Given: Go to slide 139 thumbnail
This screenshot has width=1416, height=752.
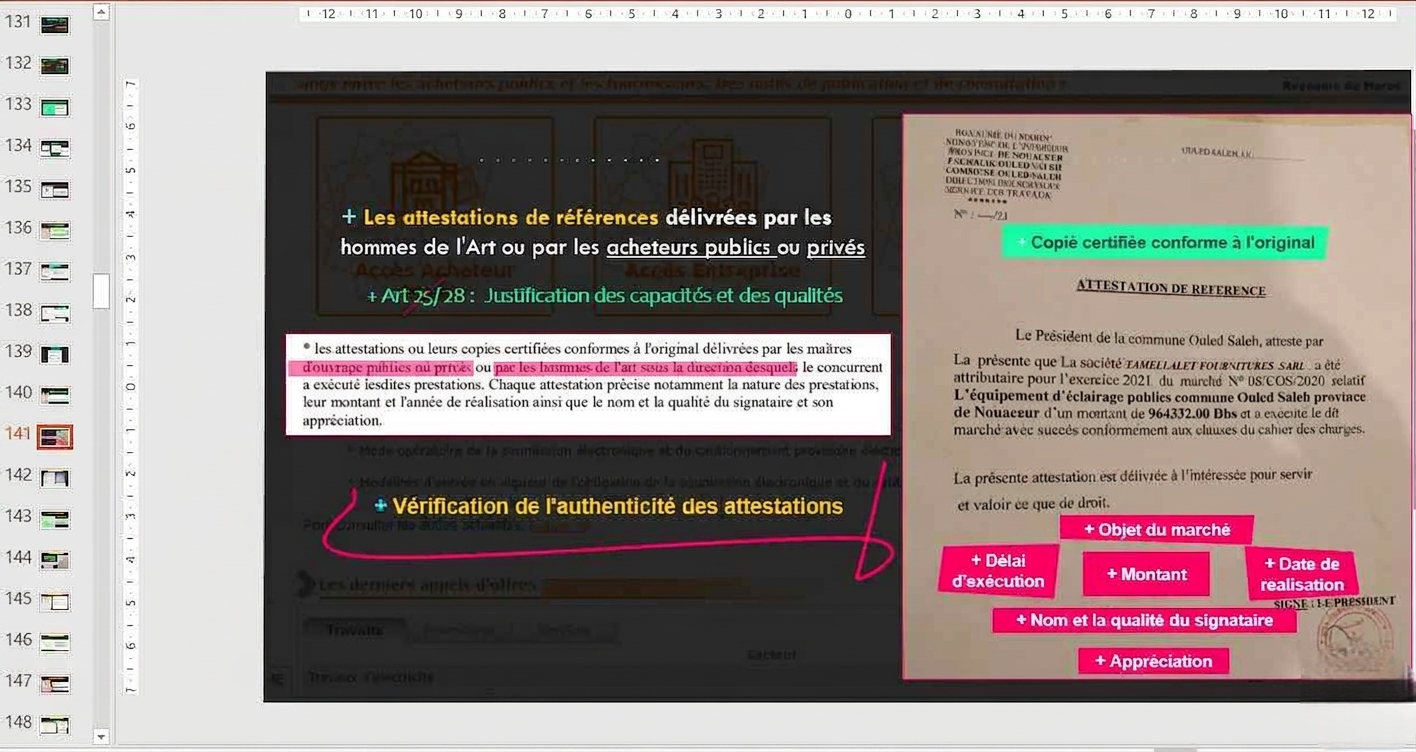Looking at the screenshot, I should 54,354.
